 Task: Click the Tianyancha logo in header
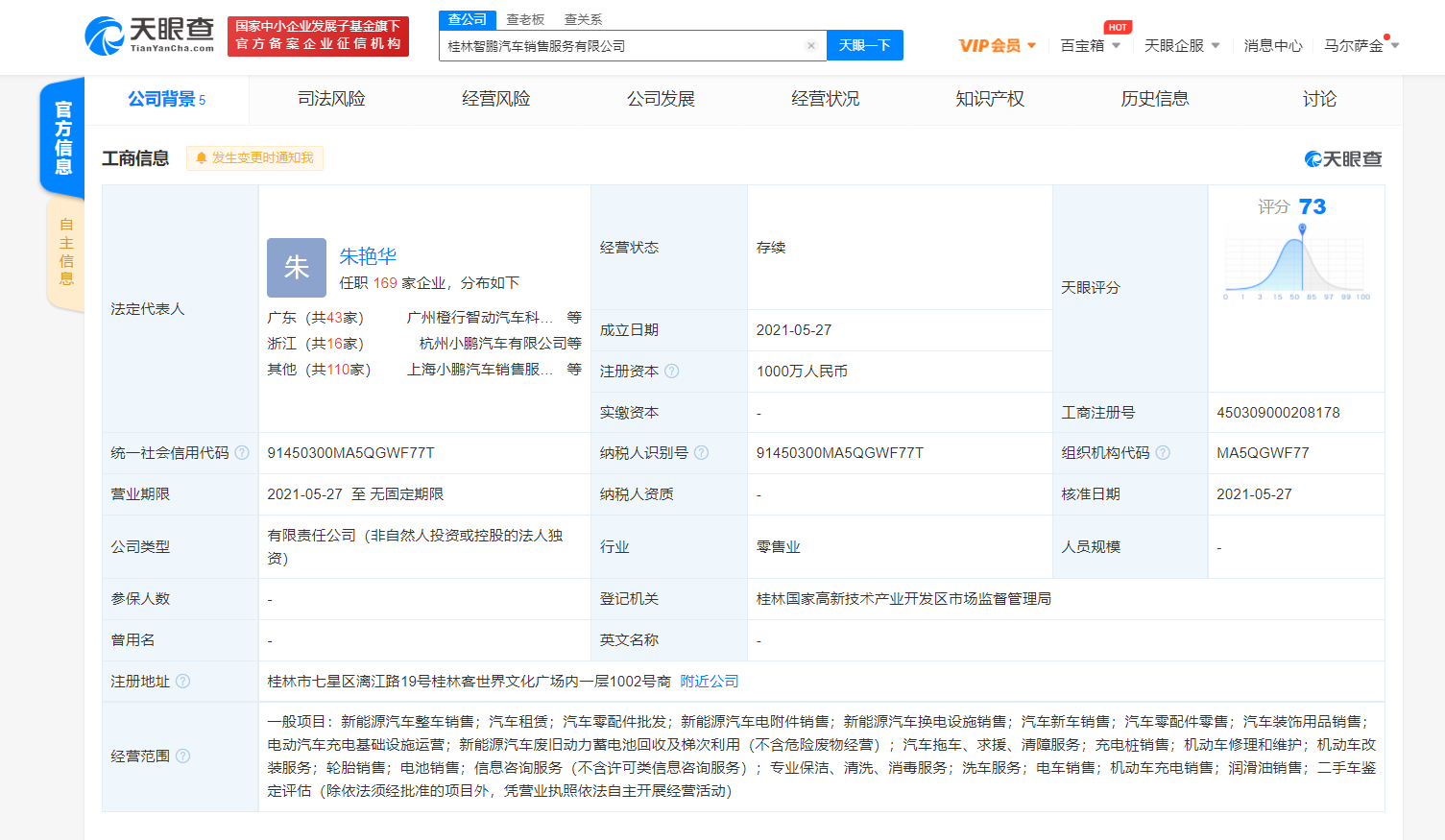click(x=150, y=36)
